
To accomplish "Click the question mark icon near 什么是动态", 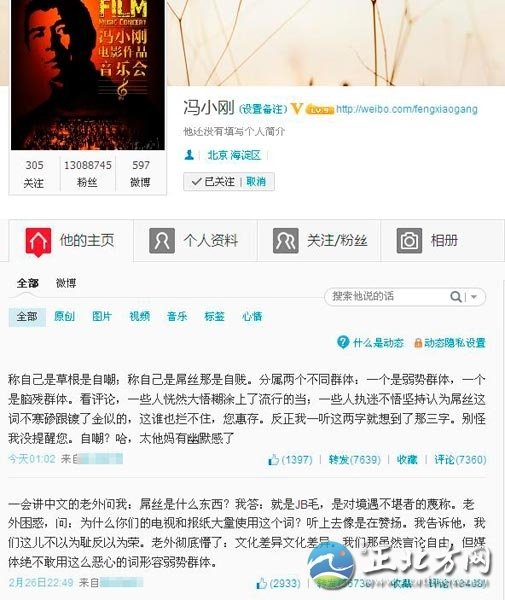I will [x=343, y=342].
